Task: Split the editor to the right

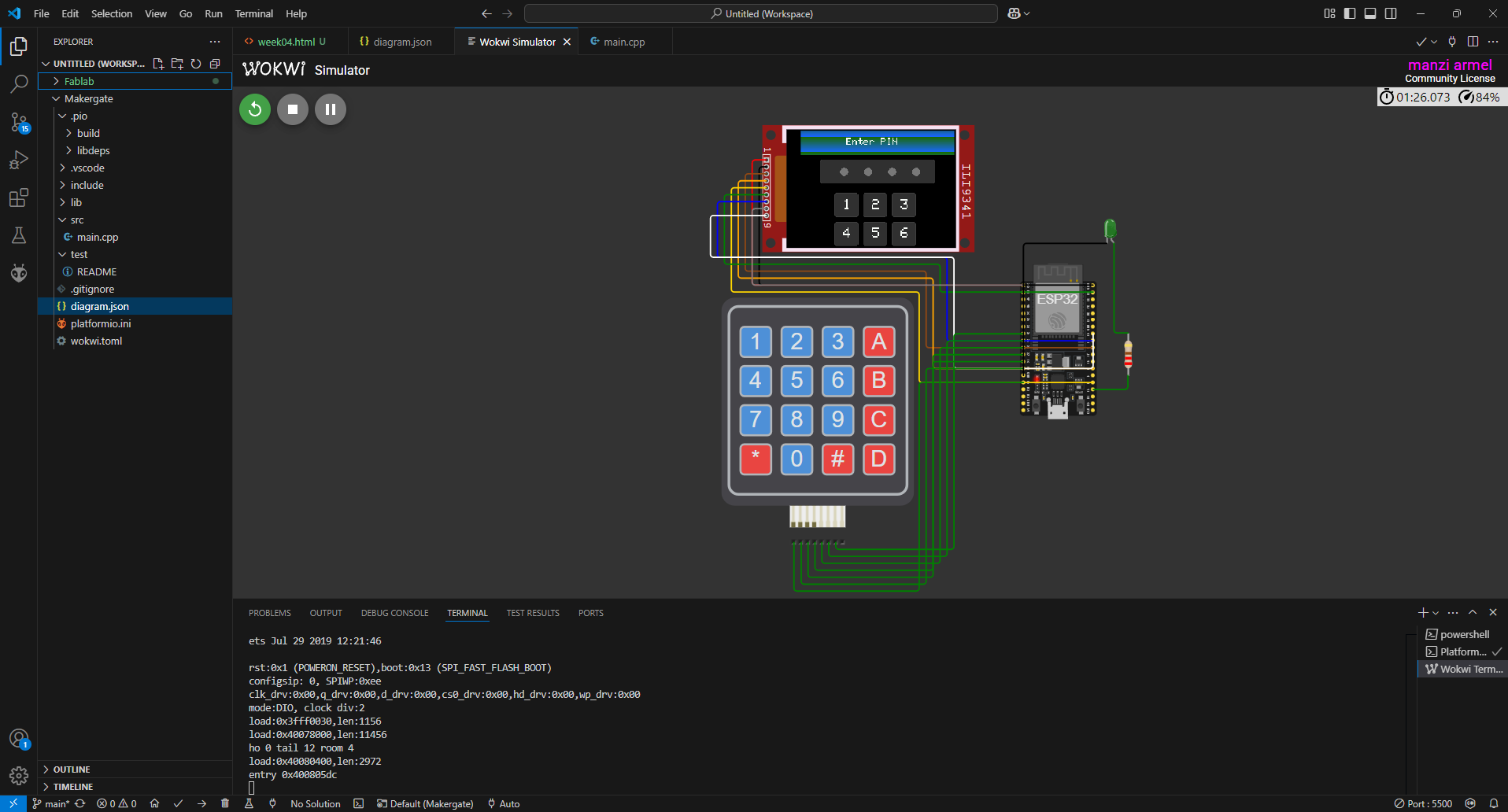Action: [1473, 42]
